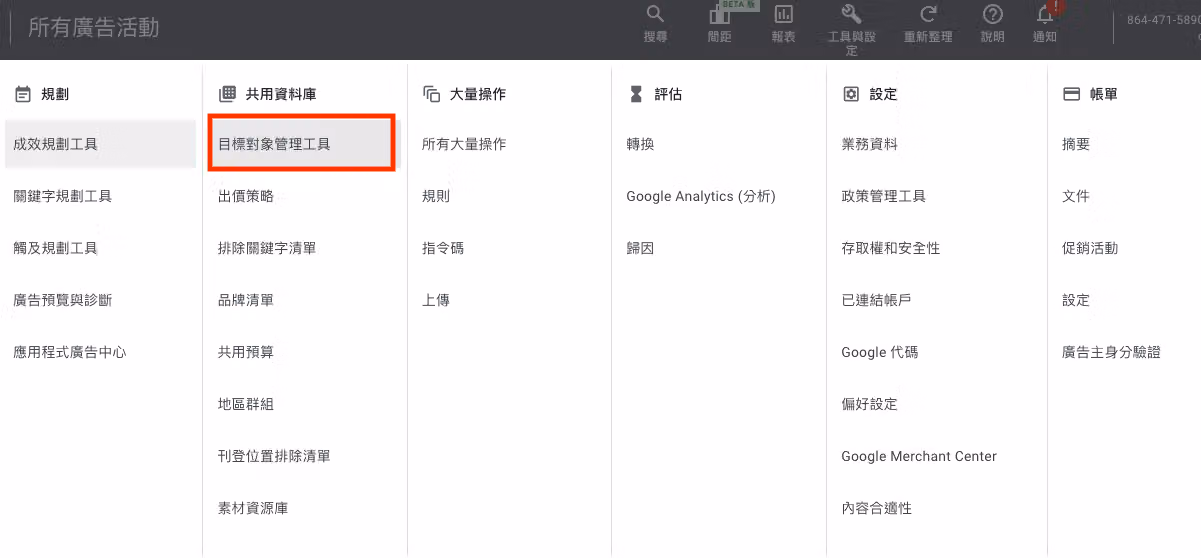Screen dimensions: 1201x558
Task: Open 排除關鍵字清單
Action: 267,248
